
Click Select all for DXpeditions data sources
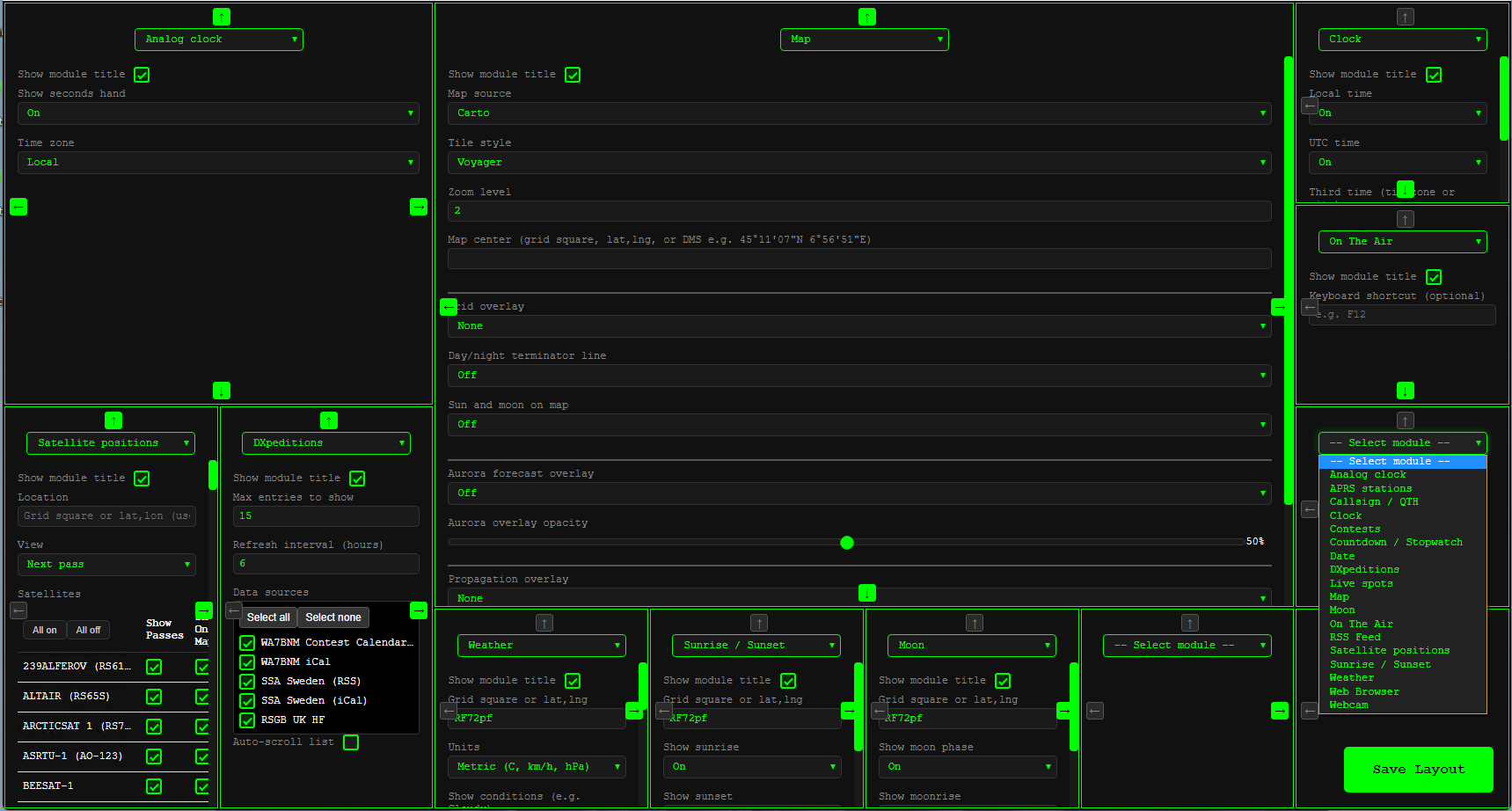pyautogui.click(x=268, y=617)
